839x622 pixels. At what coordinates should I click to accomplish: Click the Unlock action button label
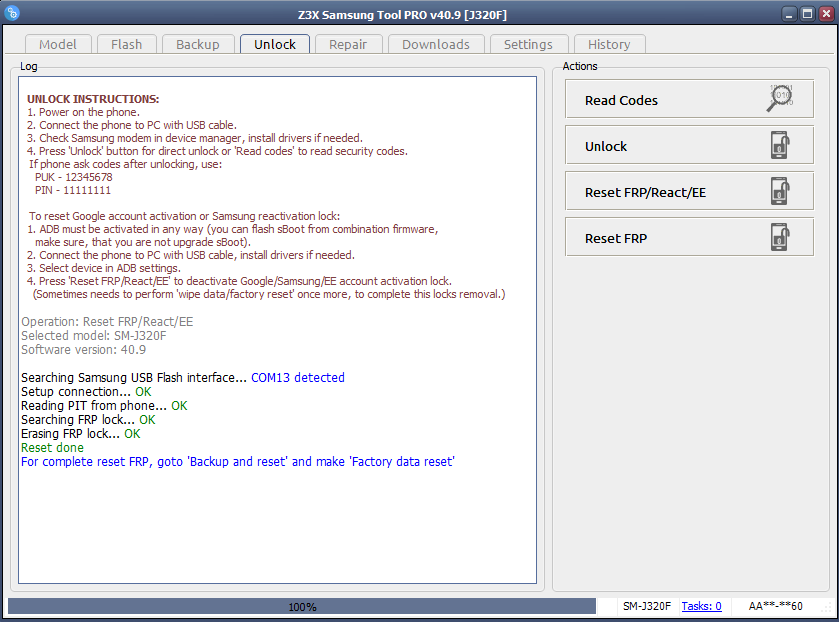click(606, 146)
